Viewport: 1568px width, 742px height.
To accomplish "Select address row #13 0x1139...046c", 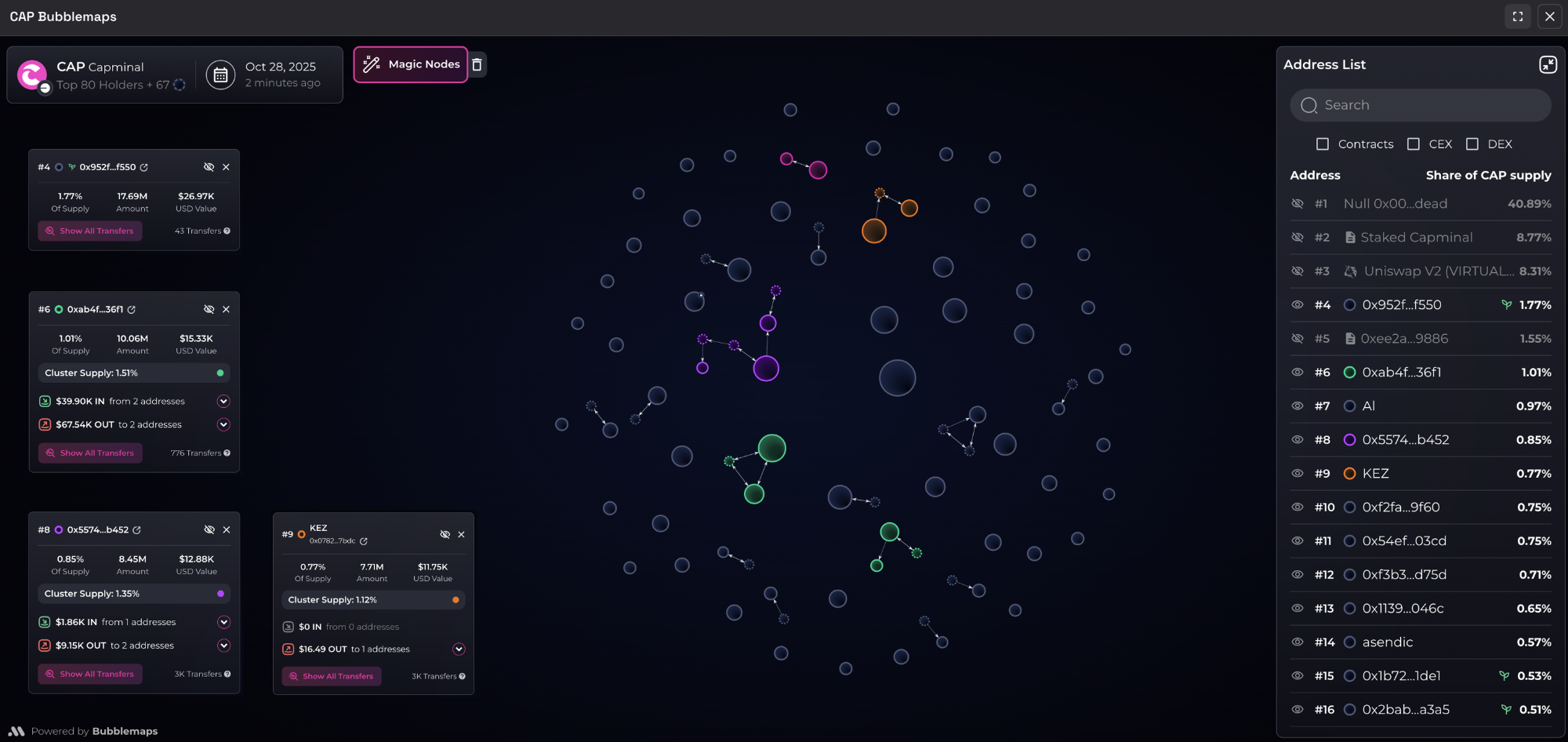I will (1421, 609).
